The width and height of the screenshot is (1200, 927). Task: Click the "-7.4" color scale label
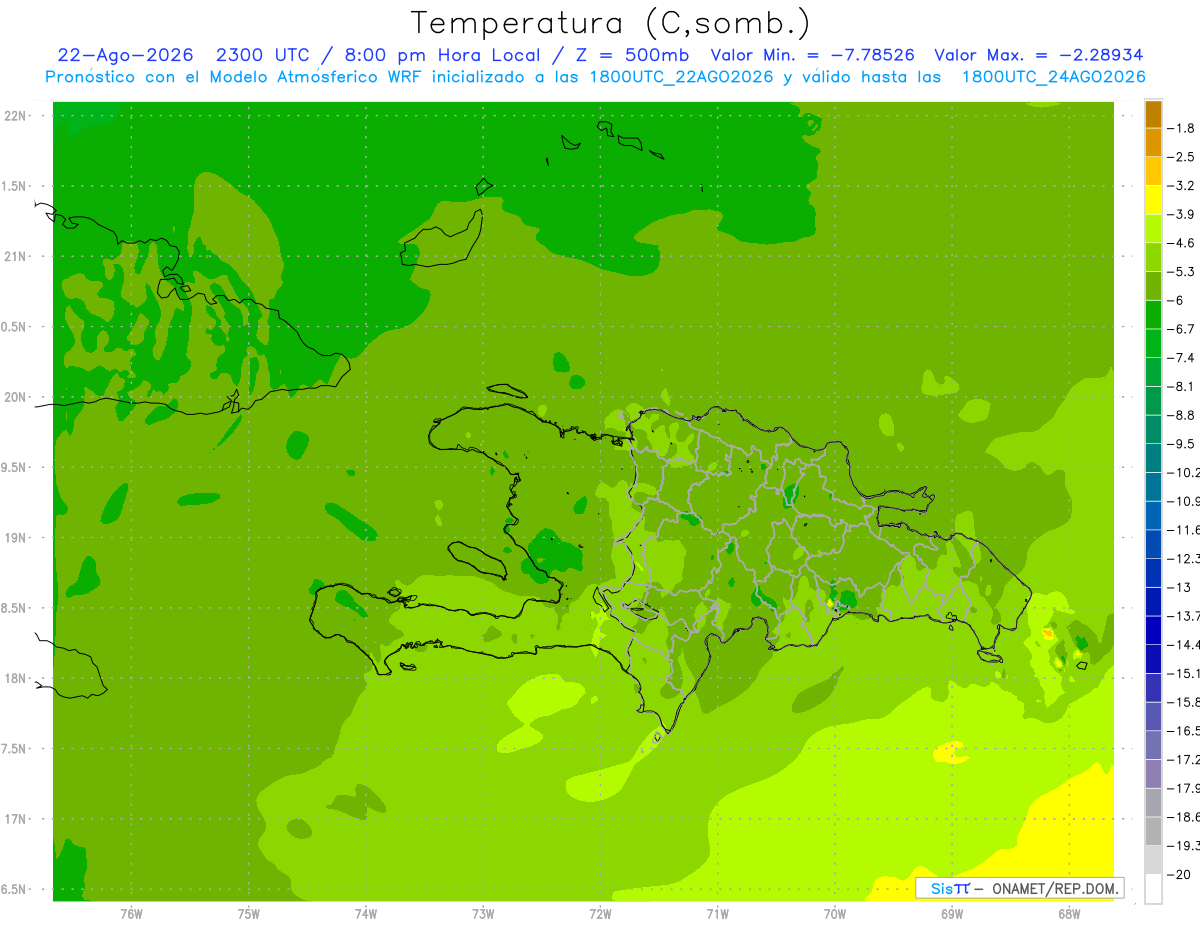(1182, 358)
